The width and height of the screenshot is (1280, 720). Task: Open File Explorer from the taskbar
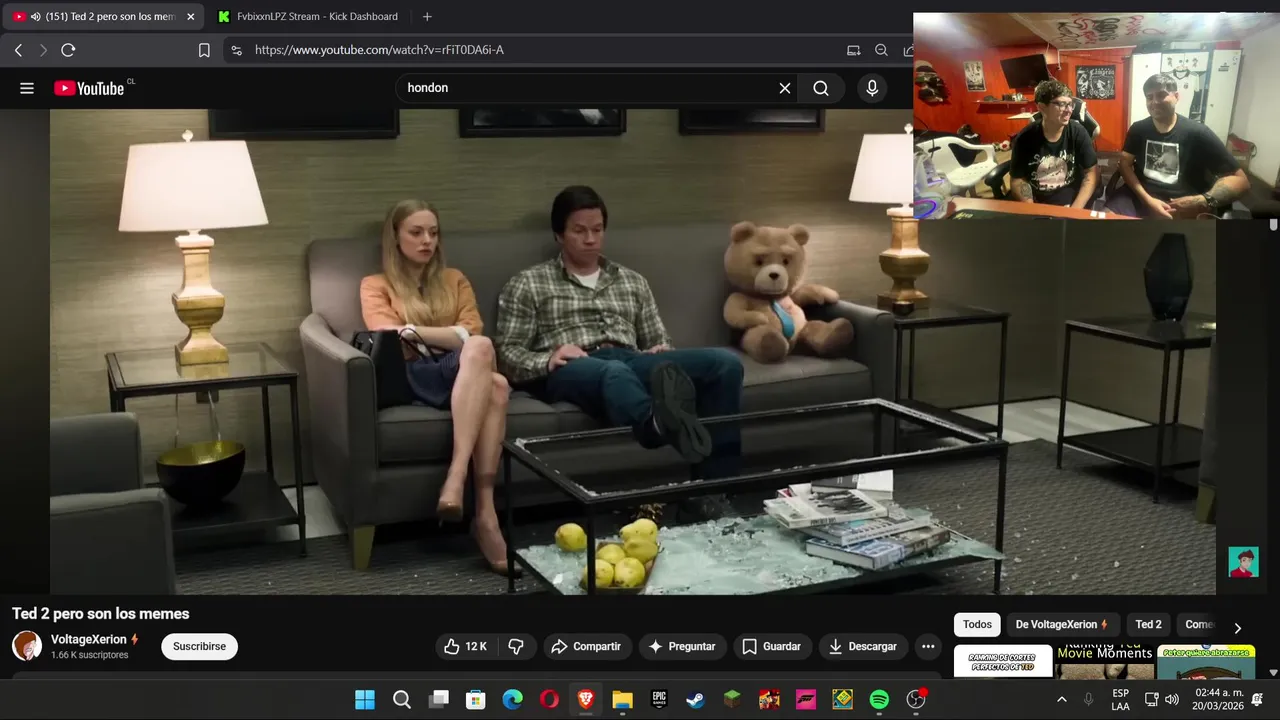tap(622, 700)
